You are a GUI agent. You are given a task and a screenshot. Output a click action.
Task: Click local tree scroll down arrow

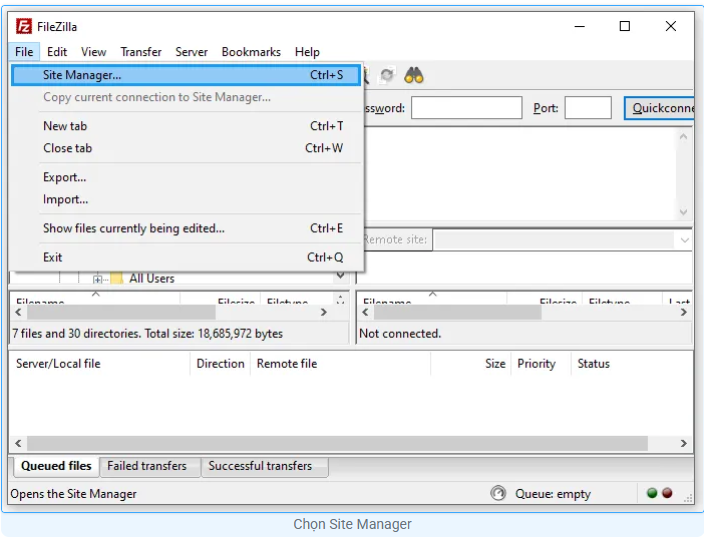pos(341,275)
